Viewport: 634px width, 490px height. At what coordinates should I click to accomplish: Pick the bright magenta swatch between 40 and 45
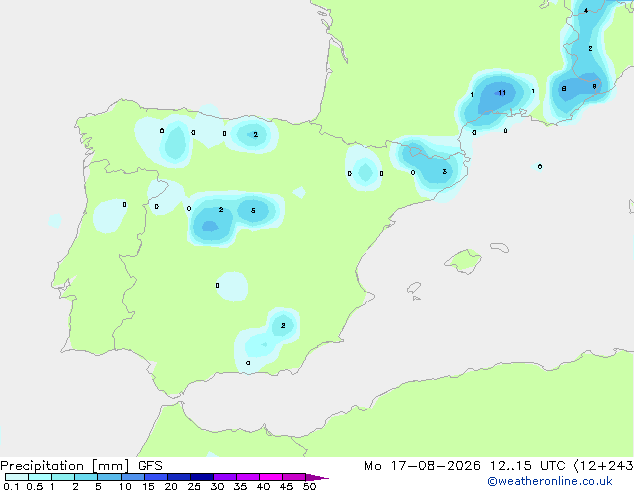click(271, 477)
